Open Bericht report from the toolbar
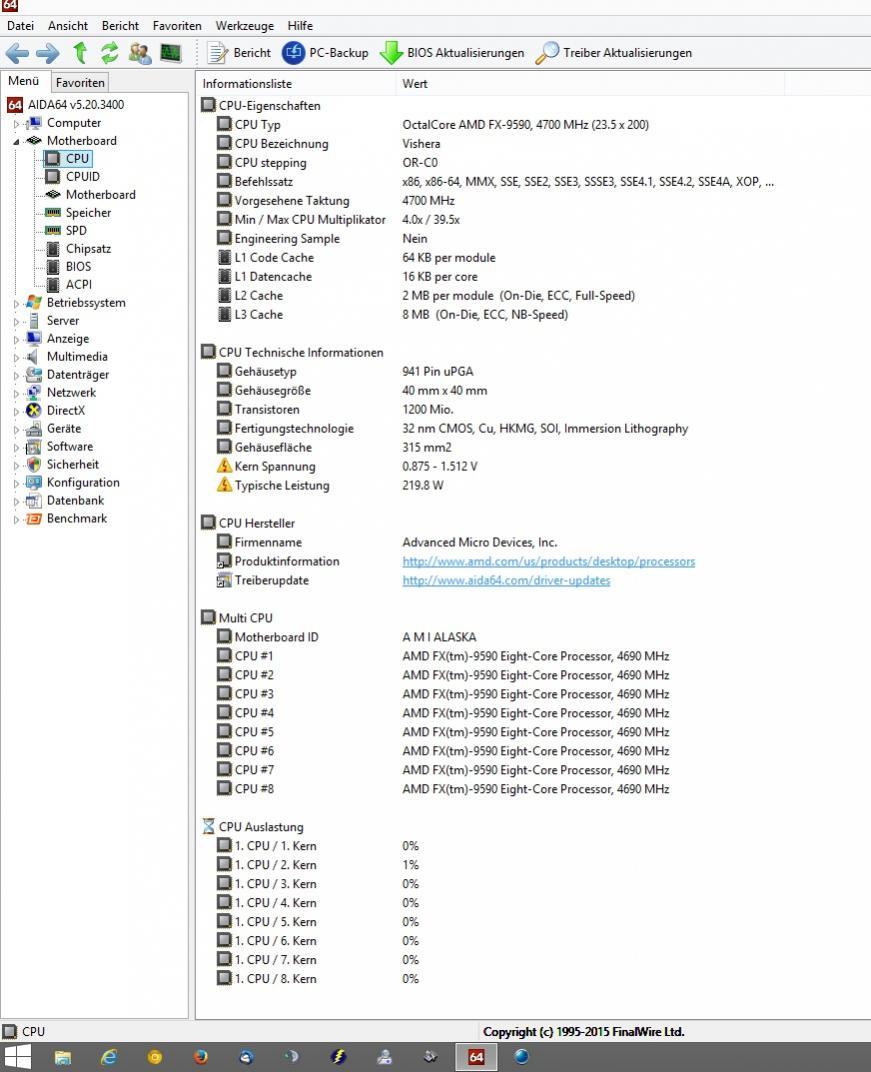The width and height of the screenshot is (871, 1072). [x=239, y=53]
